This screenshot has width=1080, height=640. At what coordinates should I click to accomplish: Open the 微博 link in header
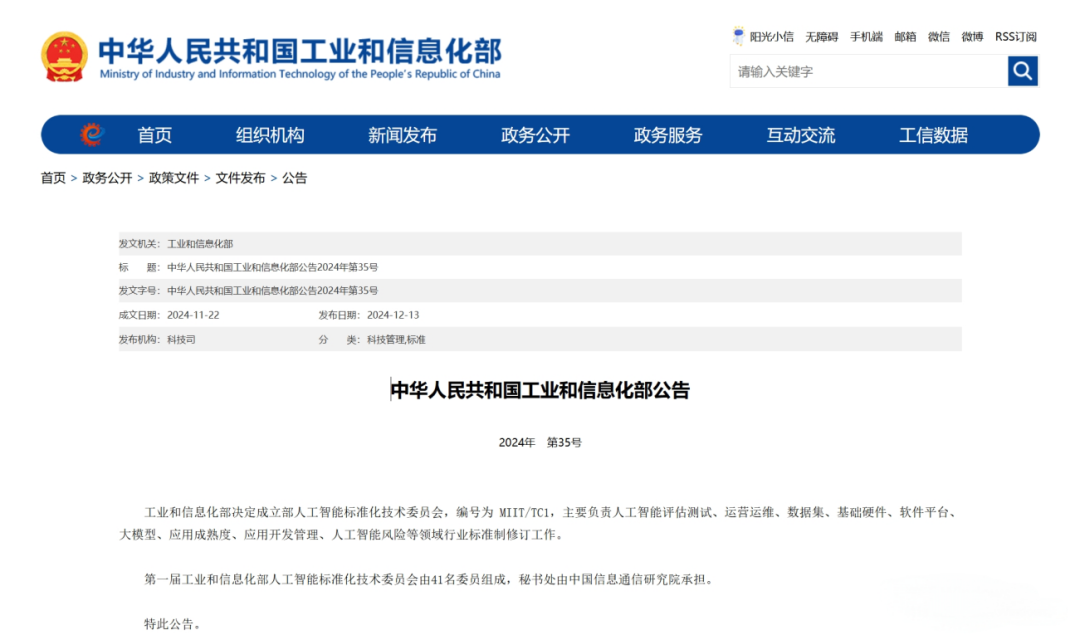pos(973,37)
